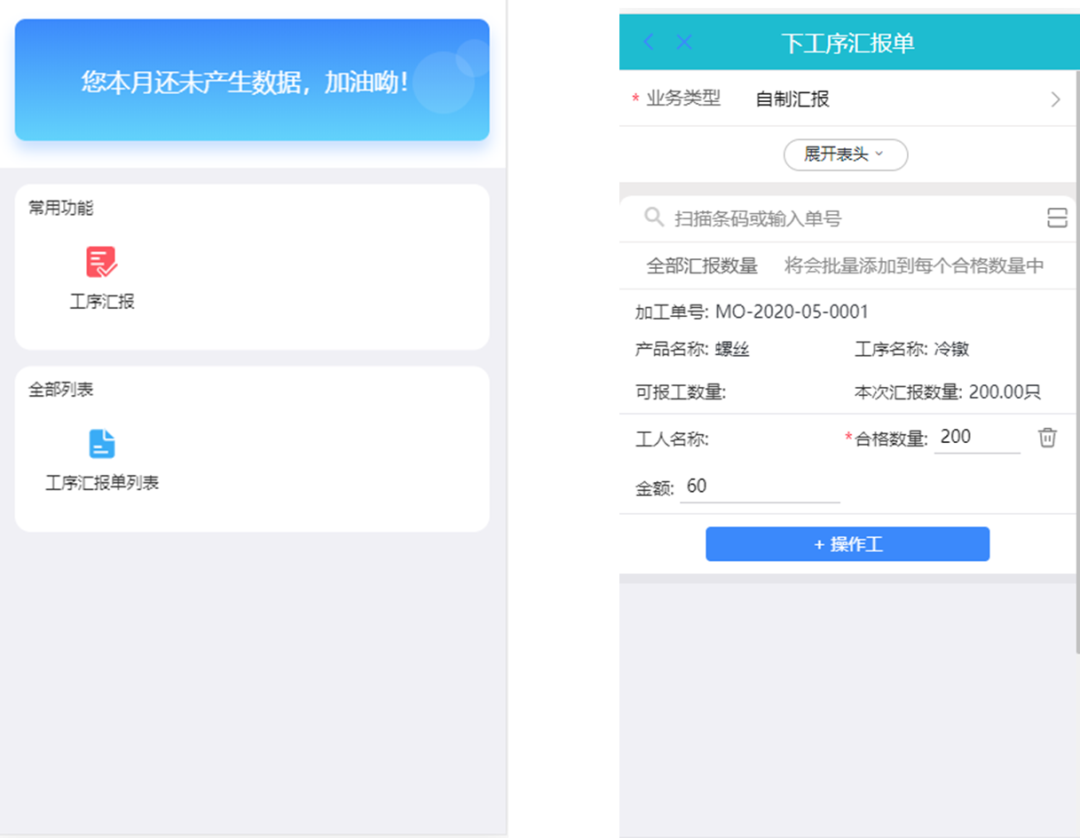Click the magnifier search icon

pos(654,218)
